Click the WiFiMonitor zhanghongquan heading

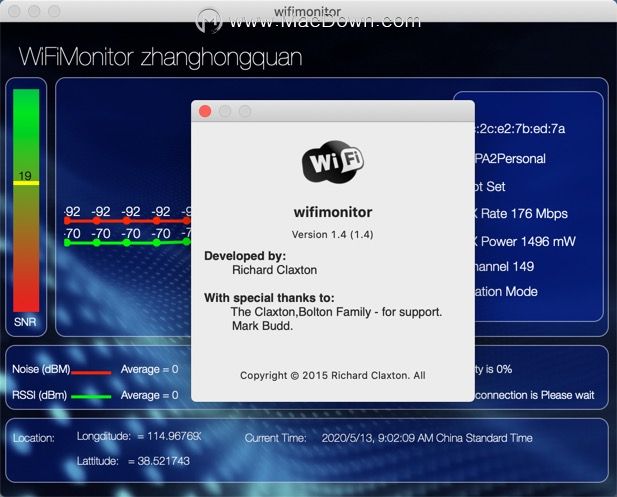point(161,57)
